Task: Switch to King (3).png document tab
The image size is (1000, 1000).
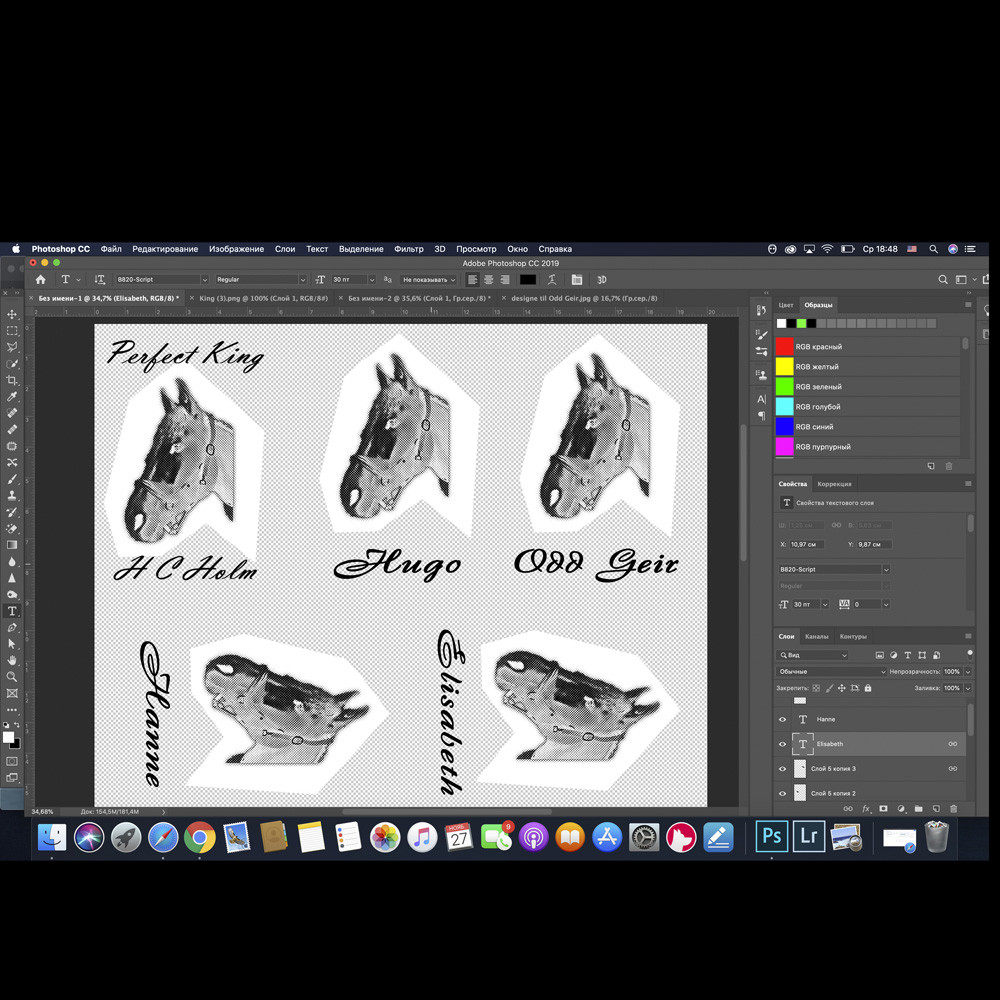Action: [263, 298]
